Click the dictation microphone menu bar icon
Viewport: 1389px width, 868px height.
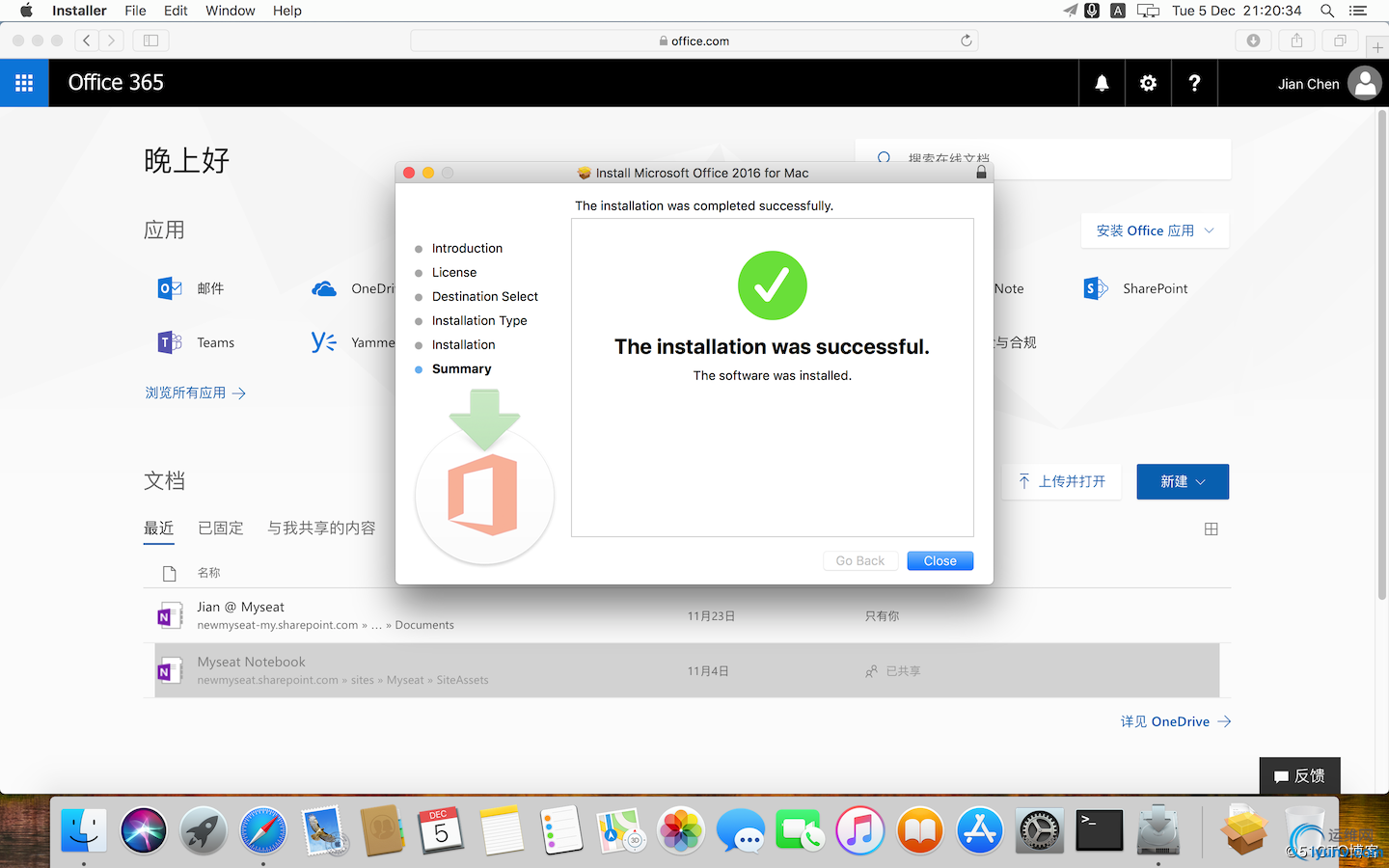(x=1092, y=11)
